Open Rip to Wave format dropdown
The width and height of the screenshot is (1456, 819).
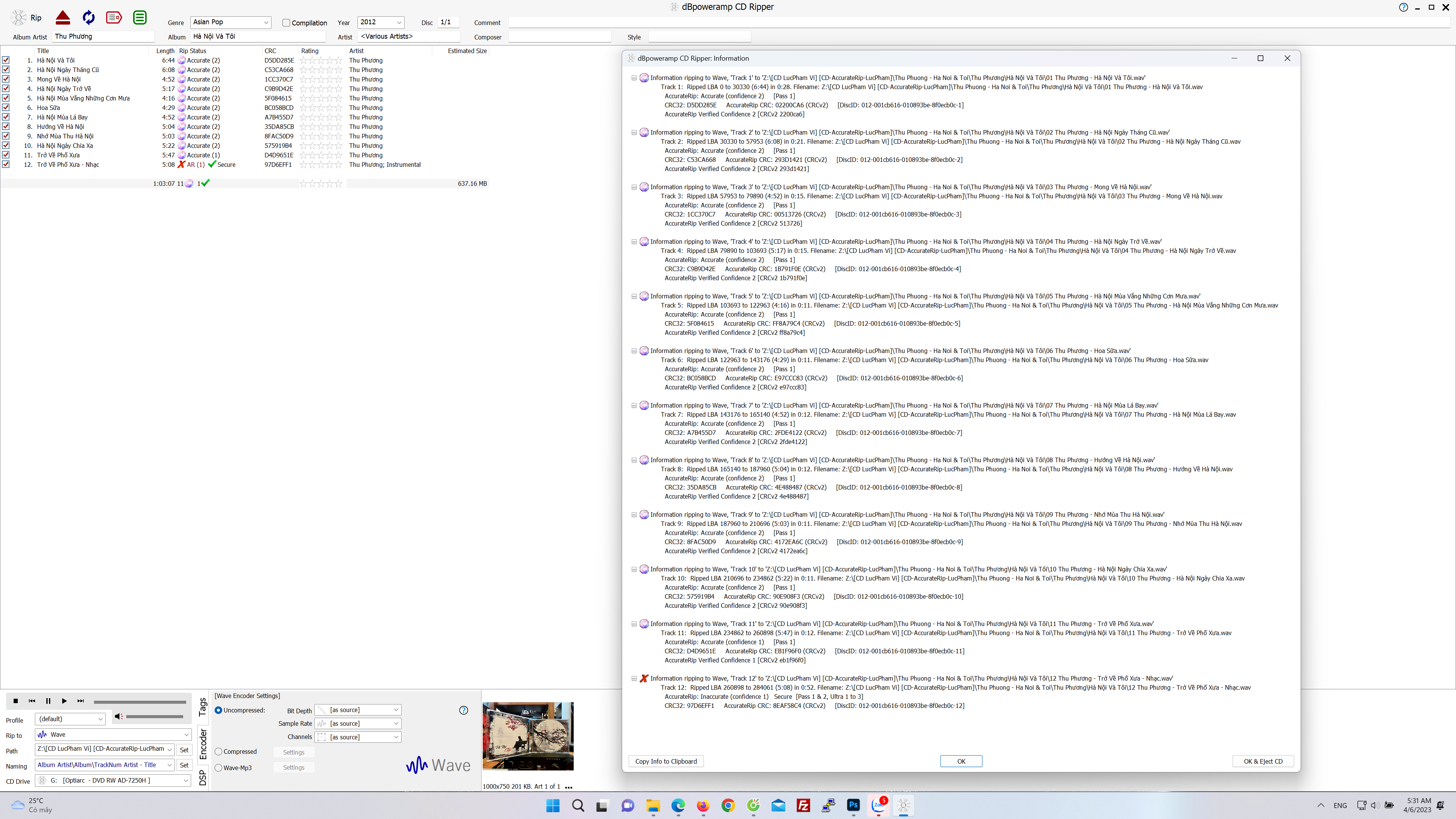point(114,735)
